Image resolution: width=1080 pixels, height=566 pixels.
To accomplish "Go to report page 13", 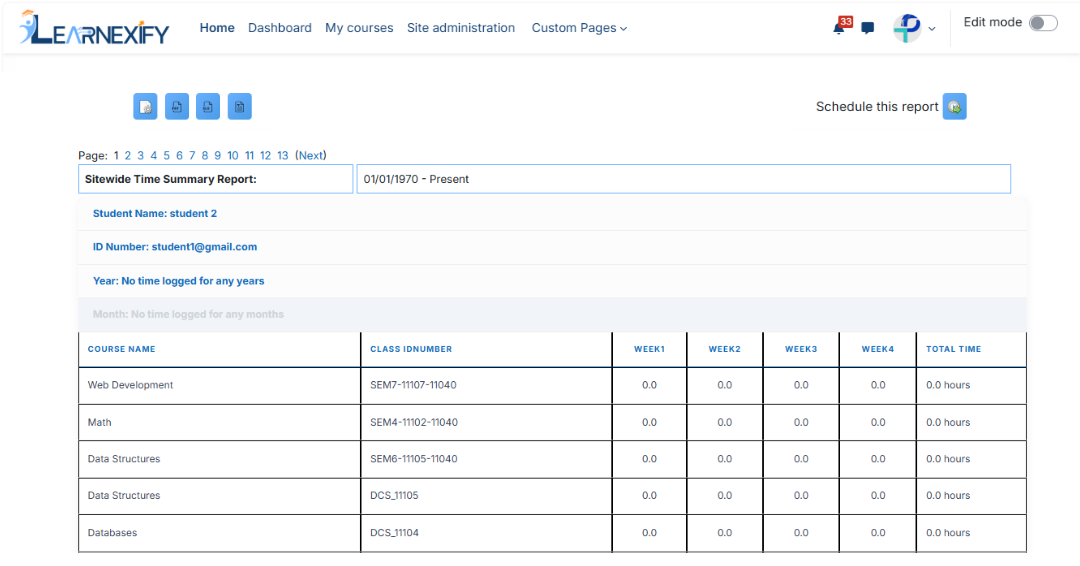I will click(282, 156).
